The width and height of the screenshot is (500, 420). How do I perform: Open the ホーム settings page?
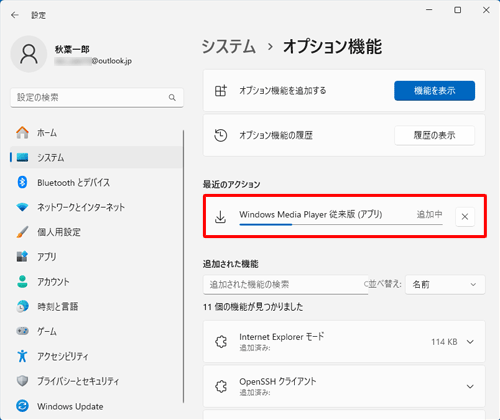click(96, 133)
